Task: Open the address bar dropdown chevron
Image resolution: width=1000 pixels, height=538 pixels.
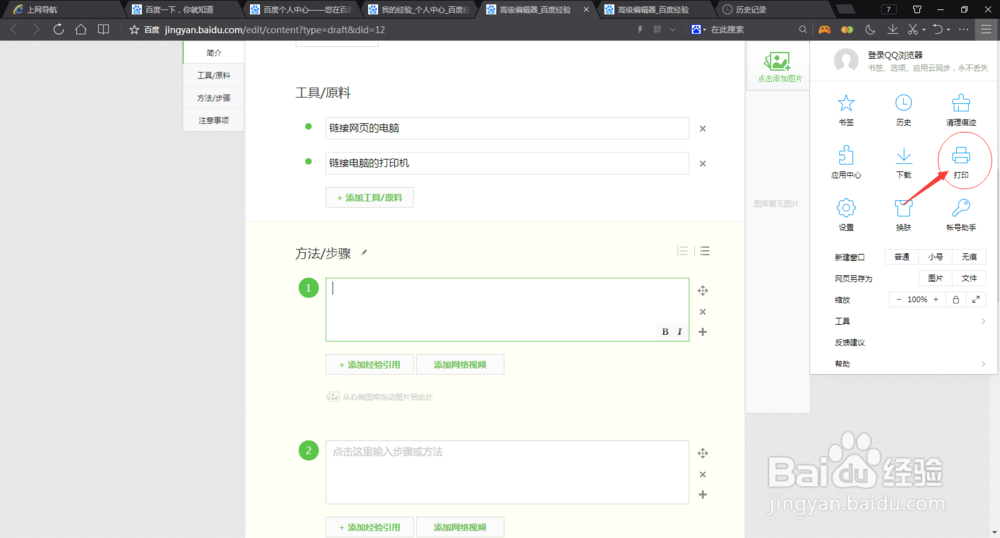Action: 673,29
